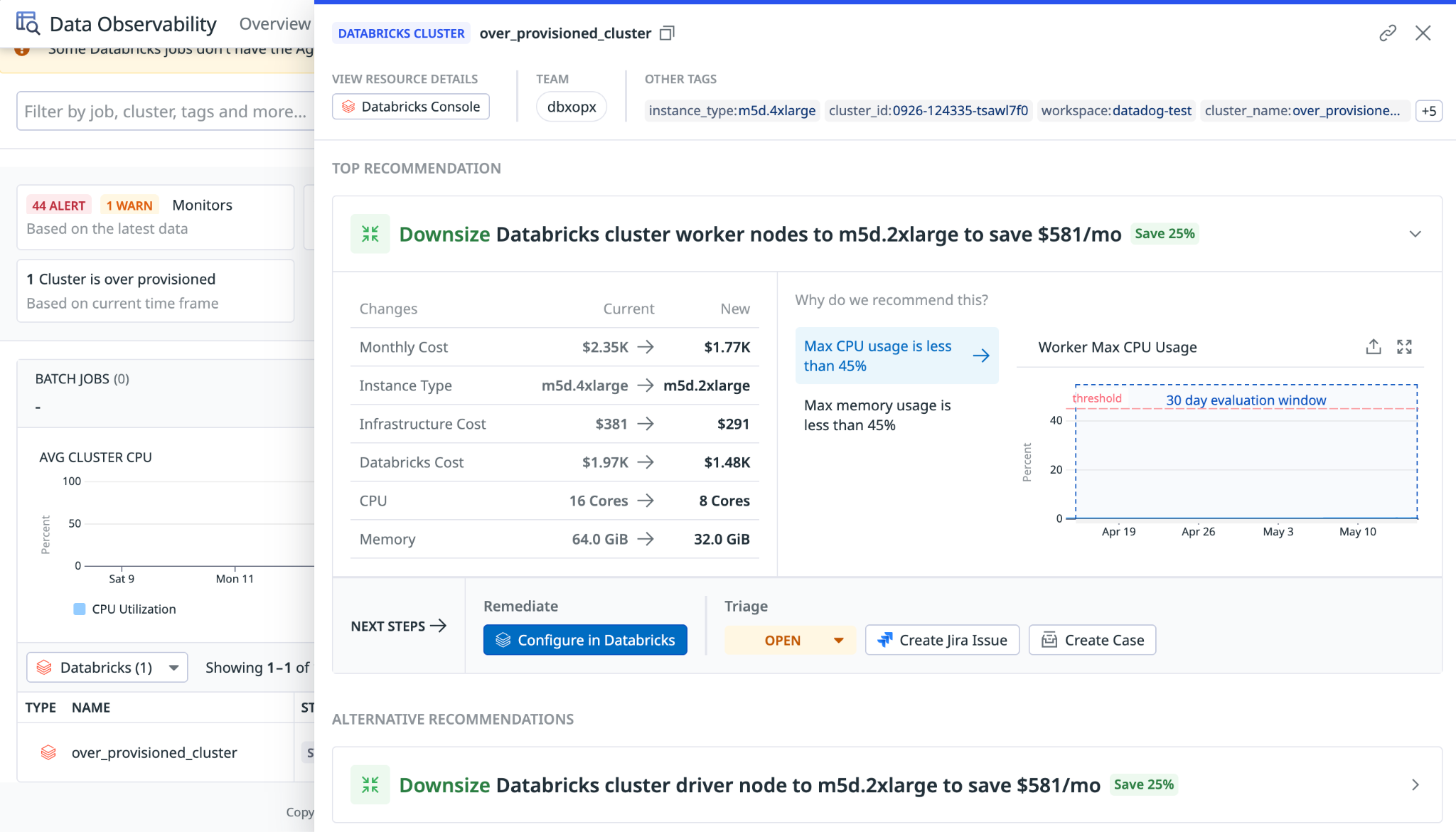Focus the filter by job, cluster, tags field
This screenshot has height=832, width=1456.
click(165, 111)
